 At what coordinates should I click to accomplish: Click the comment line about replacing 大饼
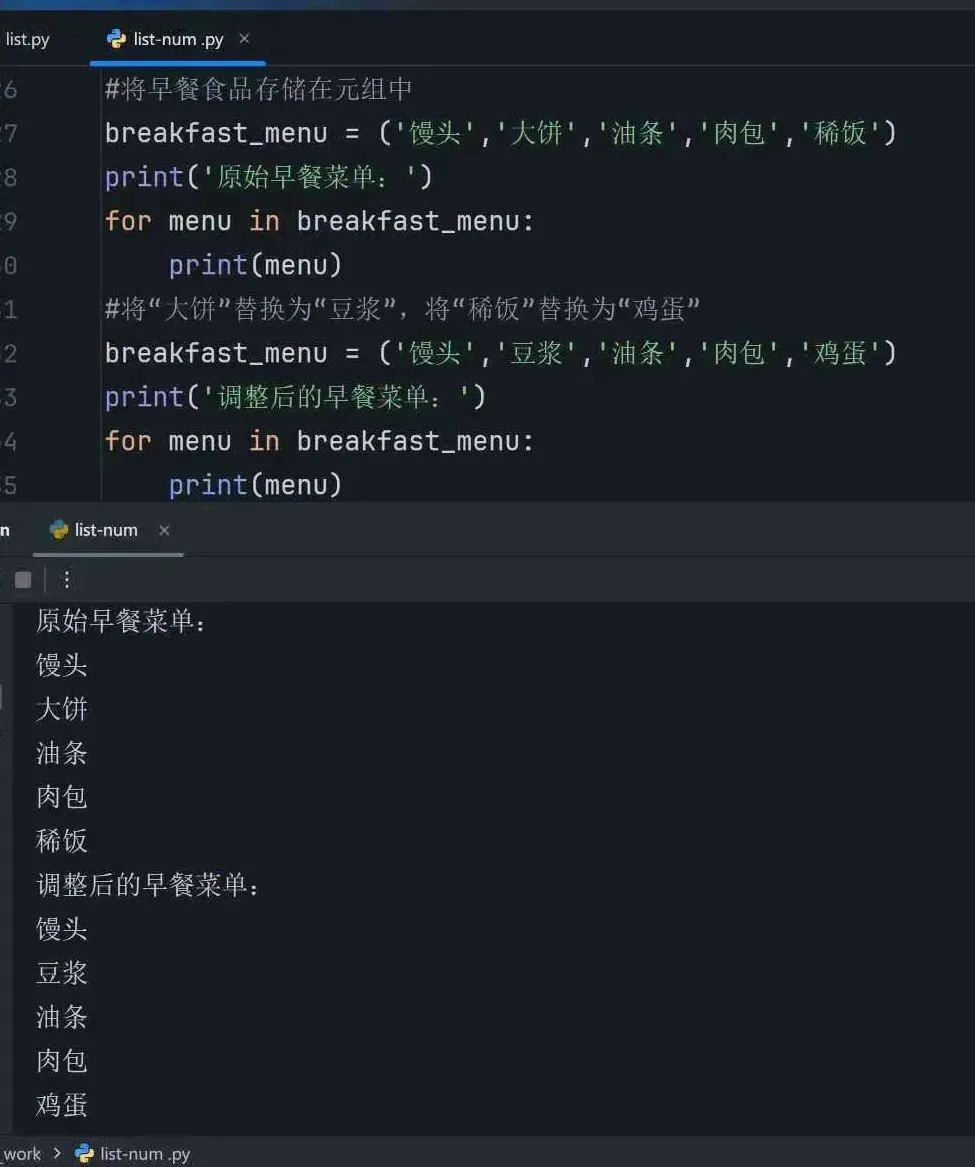click(x=402, y=309)
